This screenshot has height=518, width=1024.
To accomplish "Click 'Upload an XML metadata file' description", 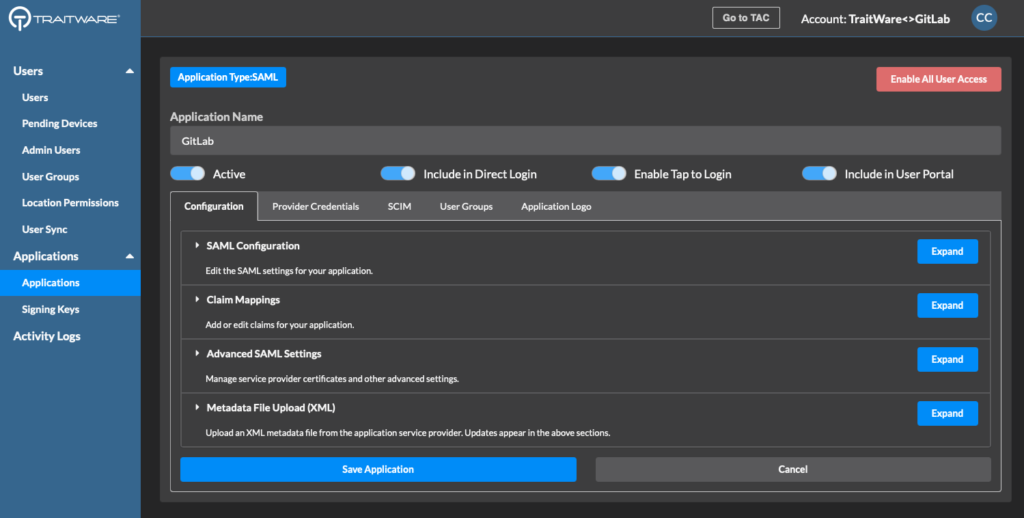I will click(x=408, y=432).
